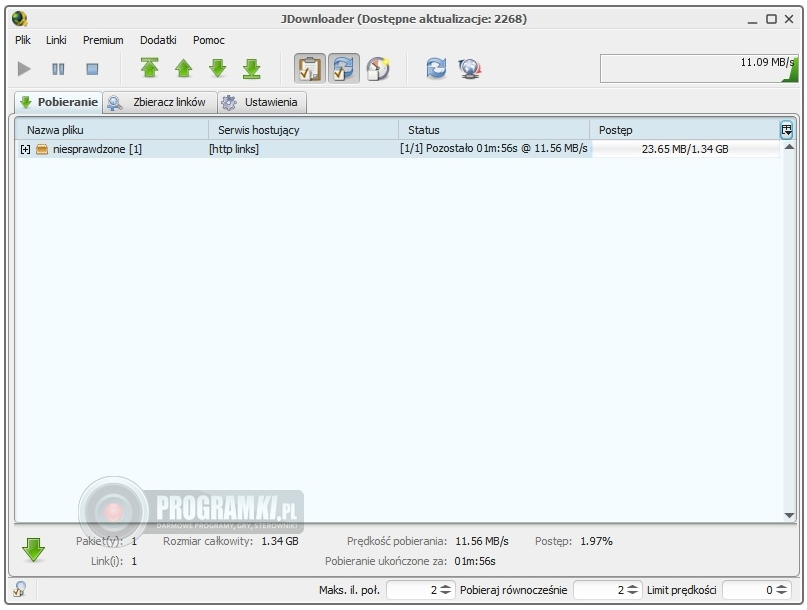The image size is (807, 610).
Task: Open the column chooser icon in table header
Action: 786,130
